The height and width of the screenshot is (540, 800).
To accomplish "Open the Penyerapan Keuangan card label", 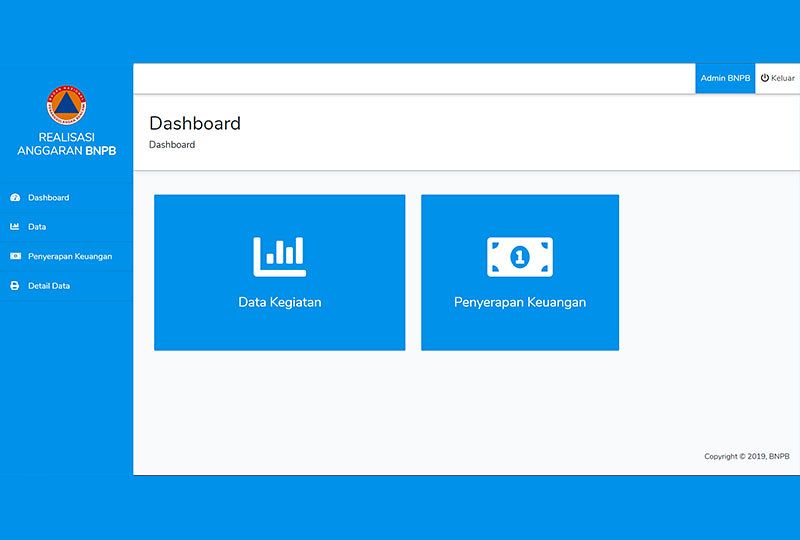I will pos(520,302).
